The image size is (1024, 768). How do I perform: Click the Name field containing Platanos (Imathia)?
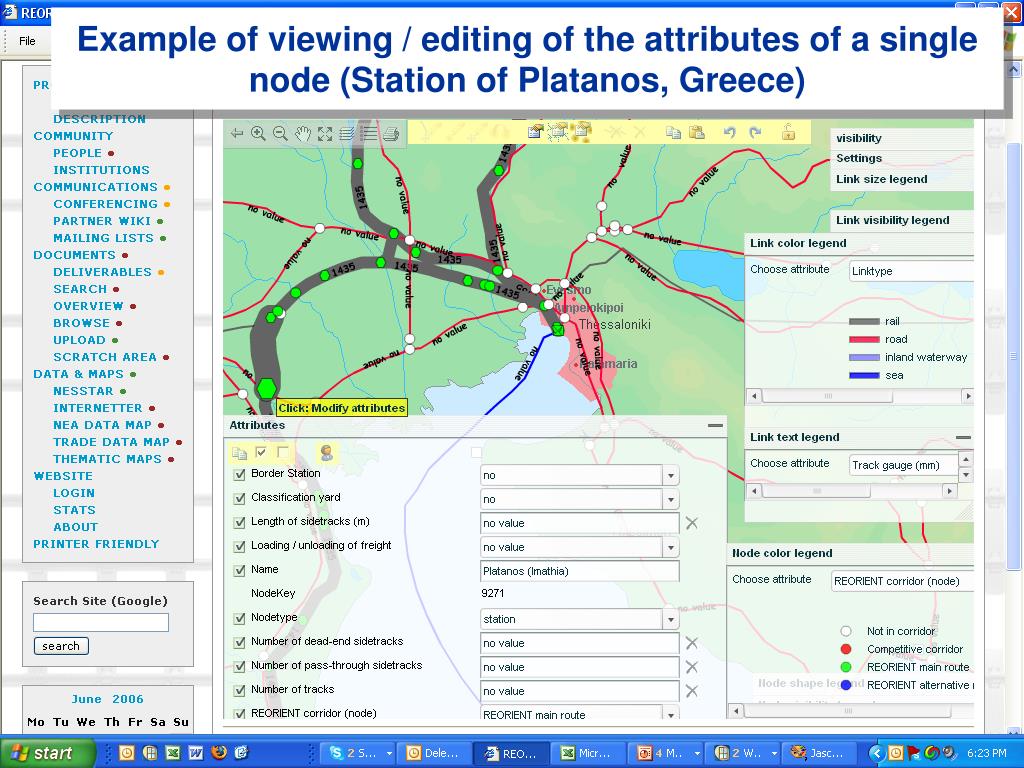coord(579,572)
